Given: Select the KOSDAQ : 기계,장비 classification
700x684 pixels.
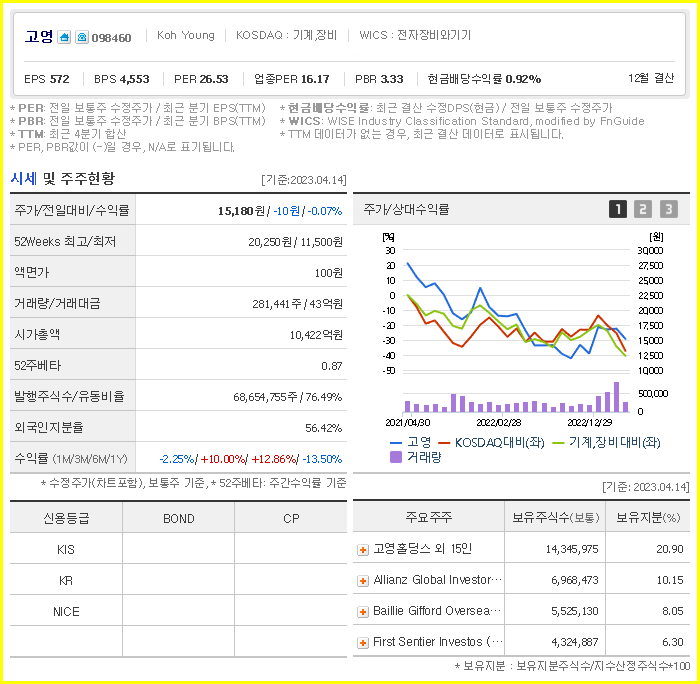Looking at the screenshot, I should tap(287, 35).
